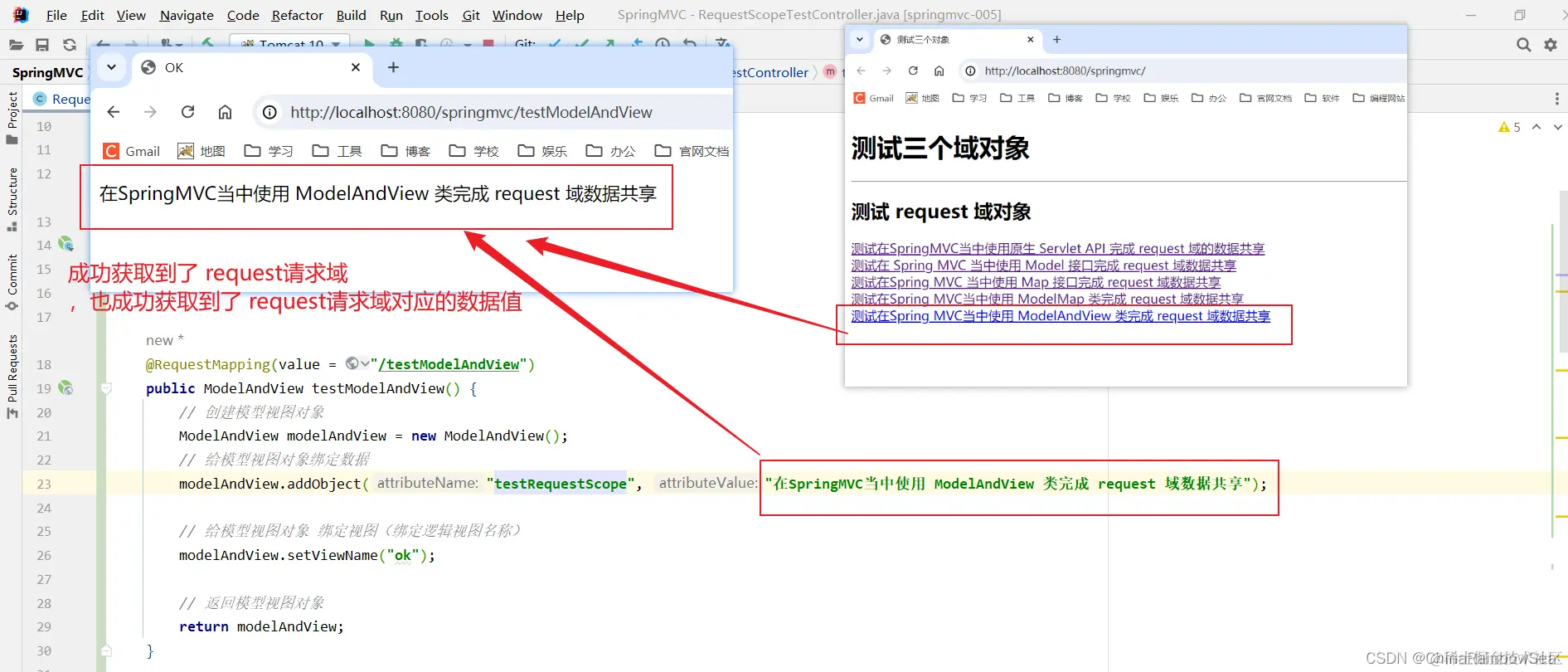The width and height of the screenshot is (1568, 672).
Task: Click the Git update project check icon
Action: 555,43
